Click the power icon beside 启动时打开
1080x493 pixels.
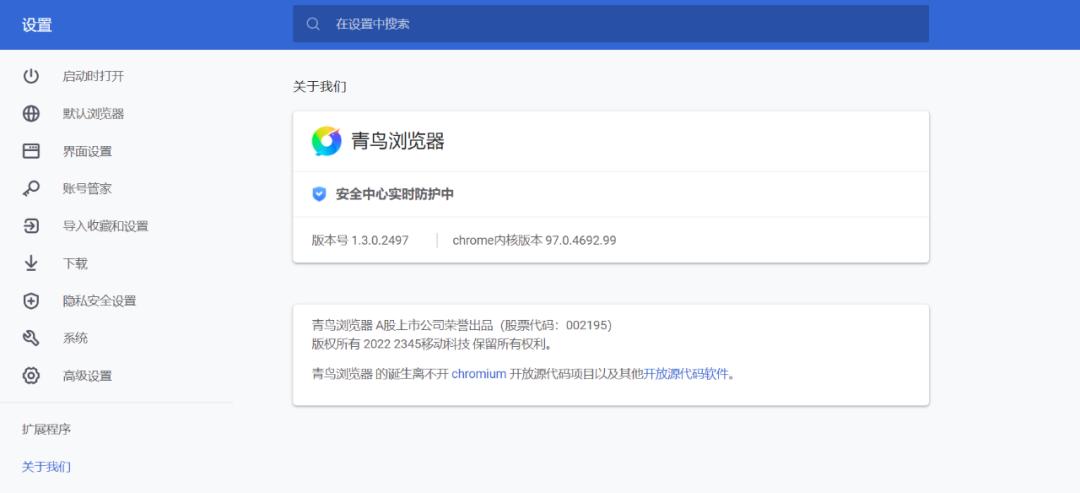31,76
